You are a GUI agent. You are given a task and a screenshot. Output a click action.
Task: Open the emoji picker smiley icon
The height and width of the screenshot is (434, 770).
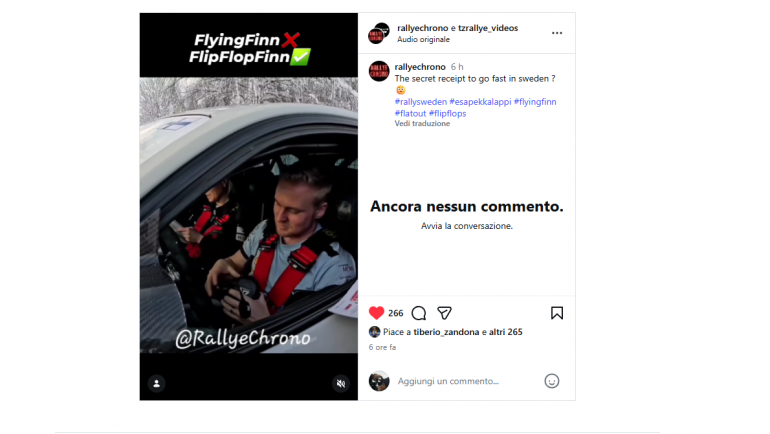click(x=551, y=381)
